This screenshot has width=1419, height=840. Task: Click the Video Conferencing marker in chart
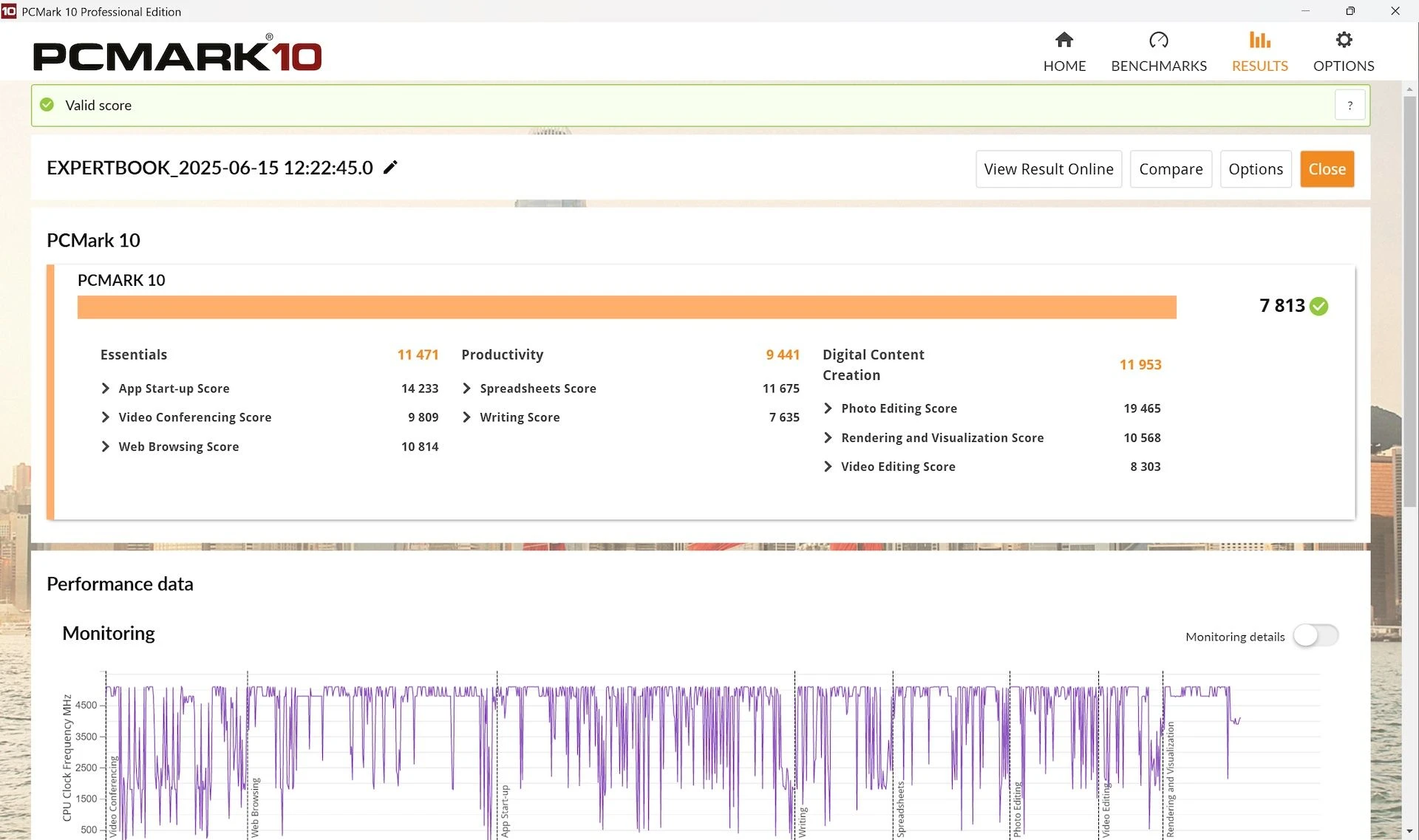click(x=114, y=796)
